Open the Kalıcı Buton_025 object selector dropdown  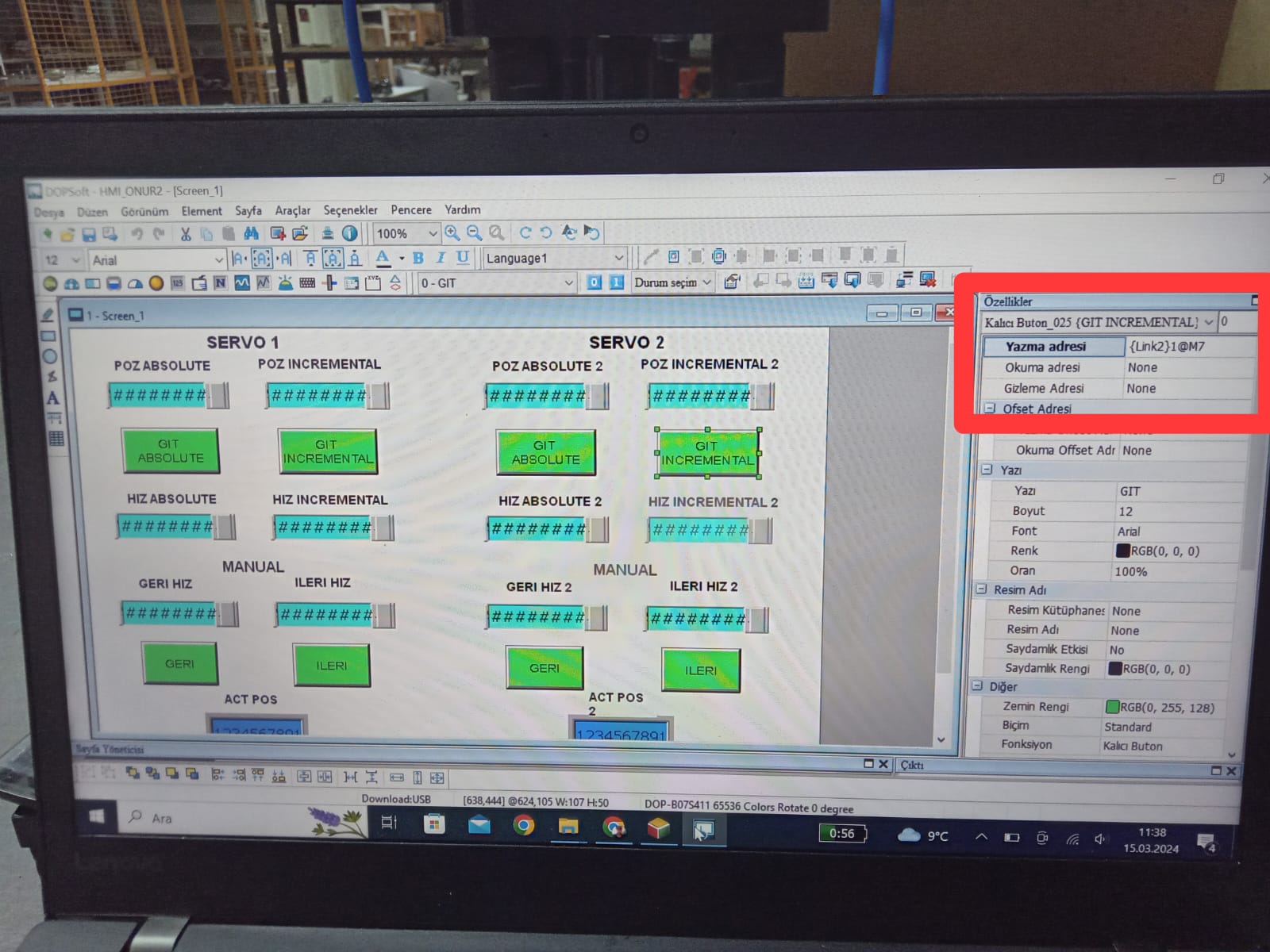(1209, 322)
